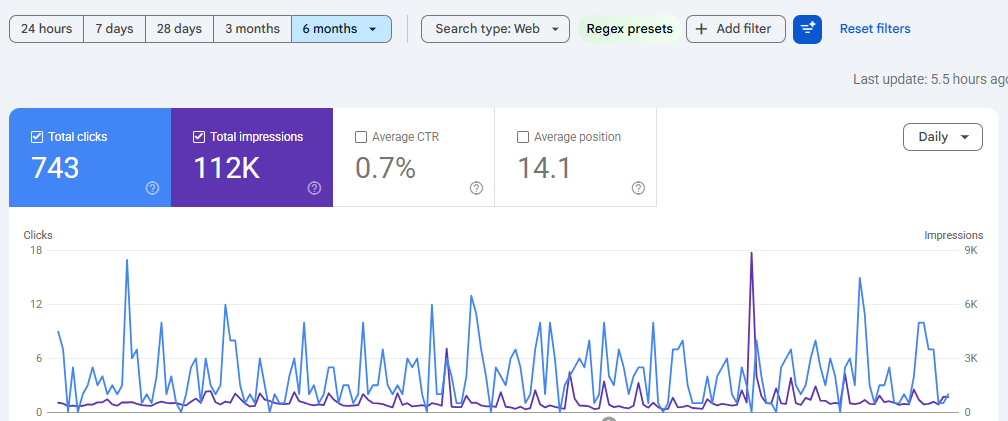Click the Regex presets button
The image size is (1008, 421).
click(629, 29)
